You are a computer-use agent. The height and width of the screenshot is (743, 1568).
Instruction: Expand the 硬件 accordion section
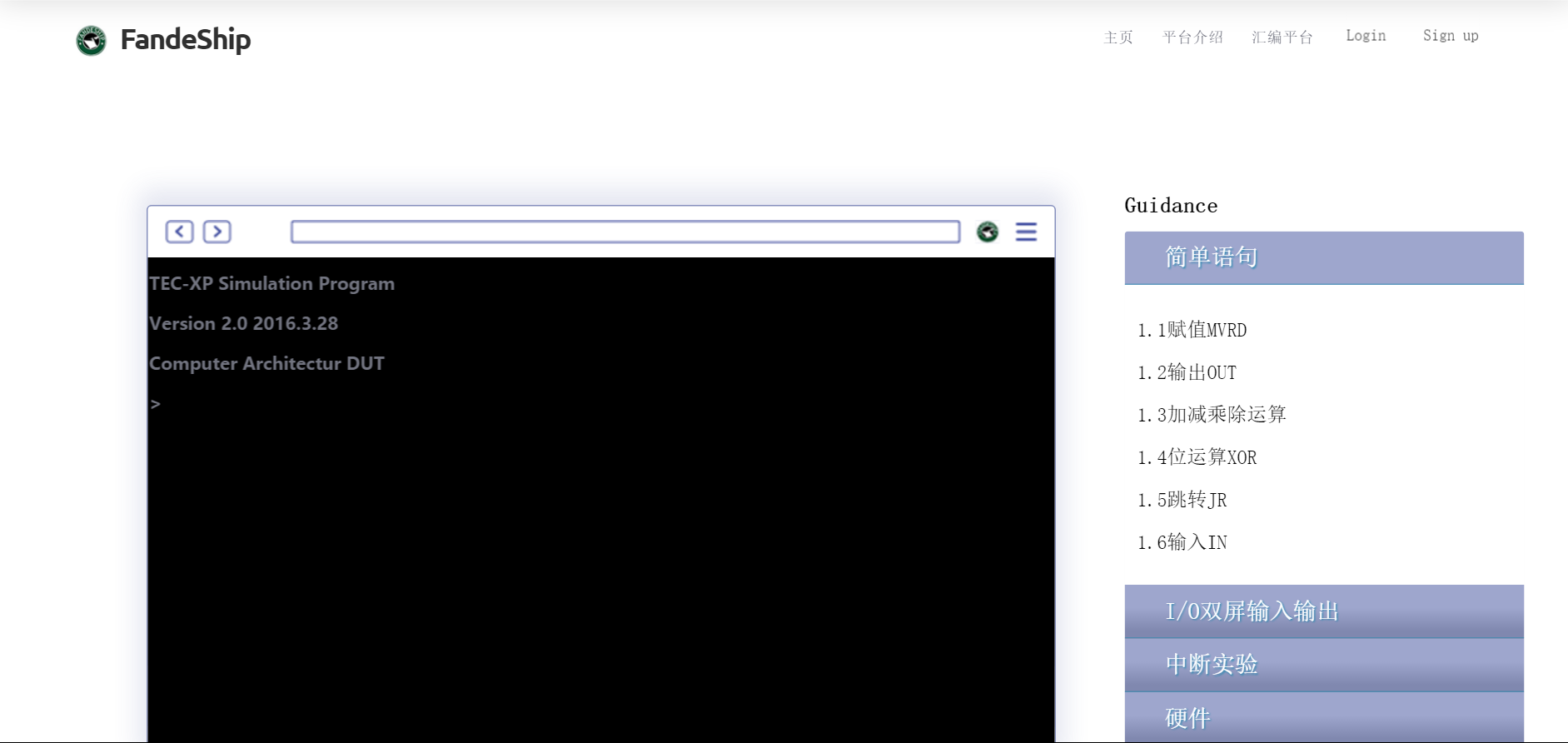coord(1323,717)
